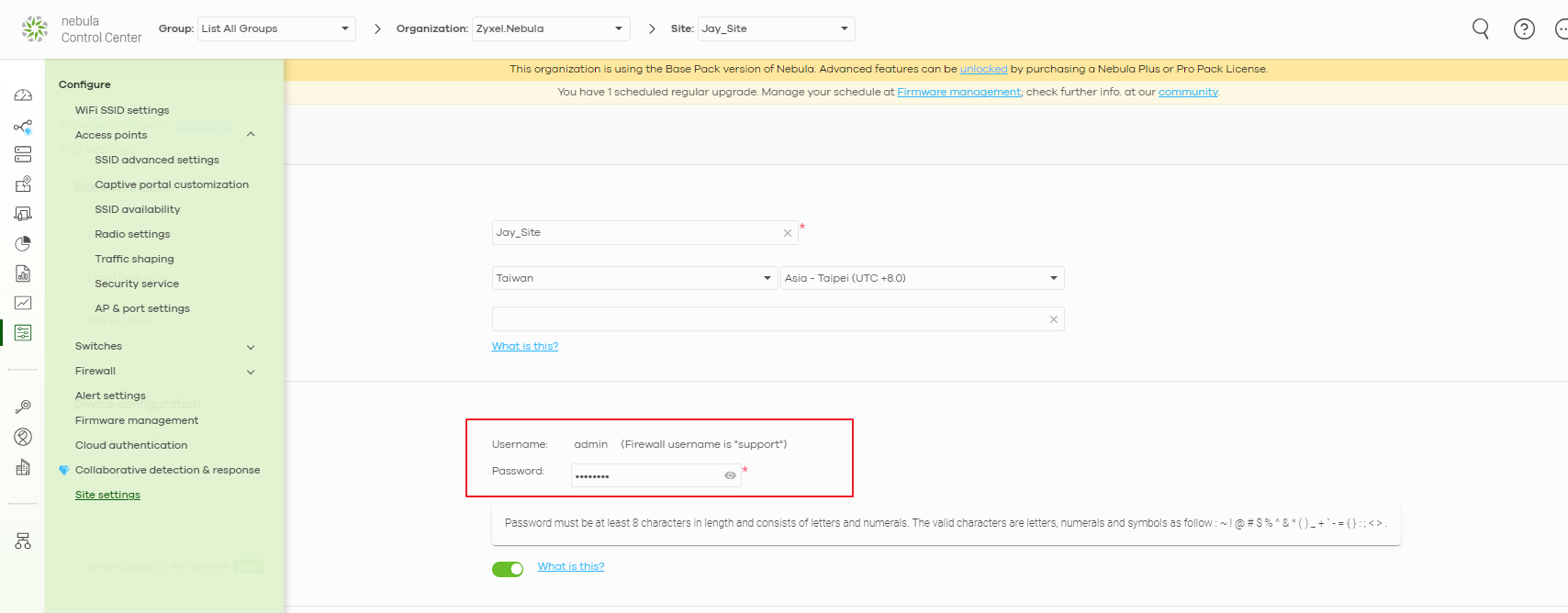Click the Configure heading in side menu
This screenshot has height=613, width=1568.
84,84
